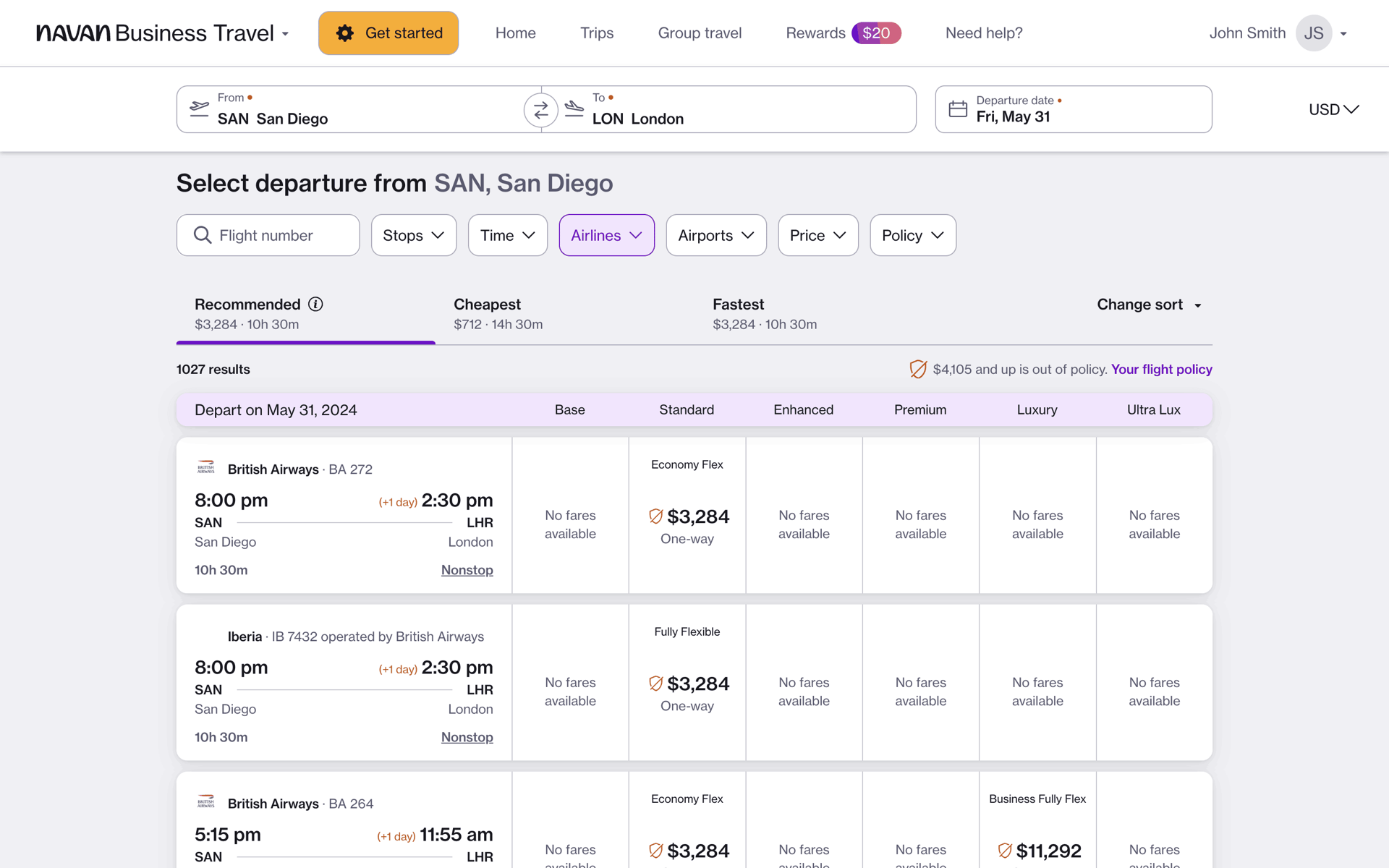Go to Home in the top navigation
The image size is (1389, 868).
(516, 33)
